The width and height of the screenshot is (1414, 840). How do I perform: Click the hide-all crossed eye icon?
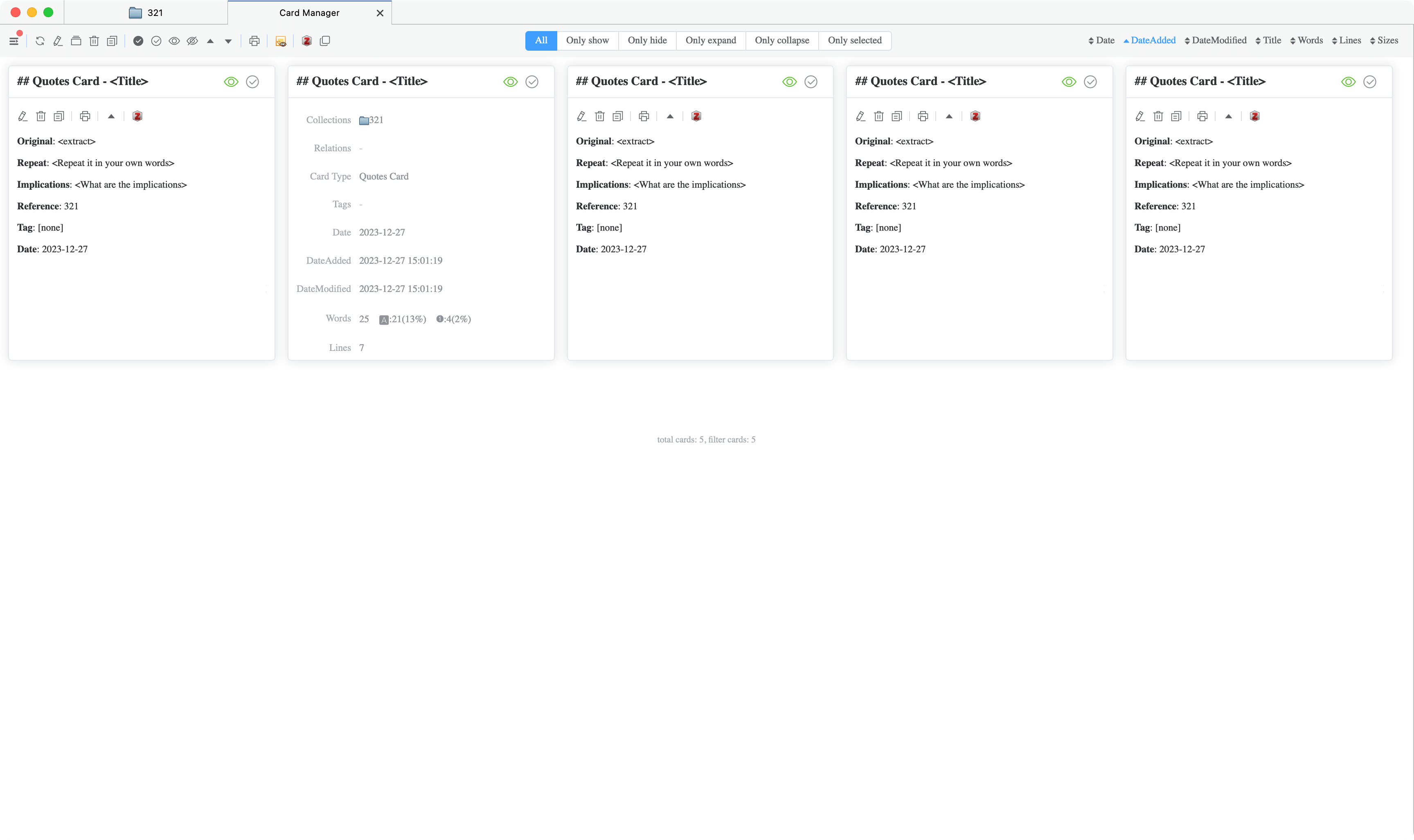193,41
